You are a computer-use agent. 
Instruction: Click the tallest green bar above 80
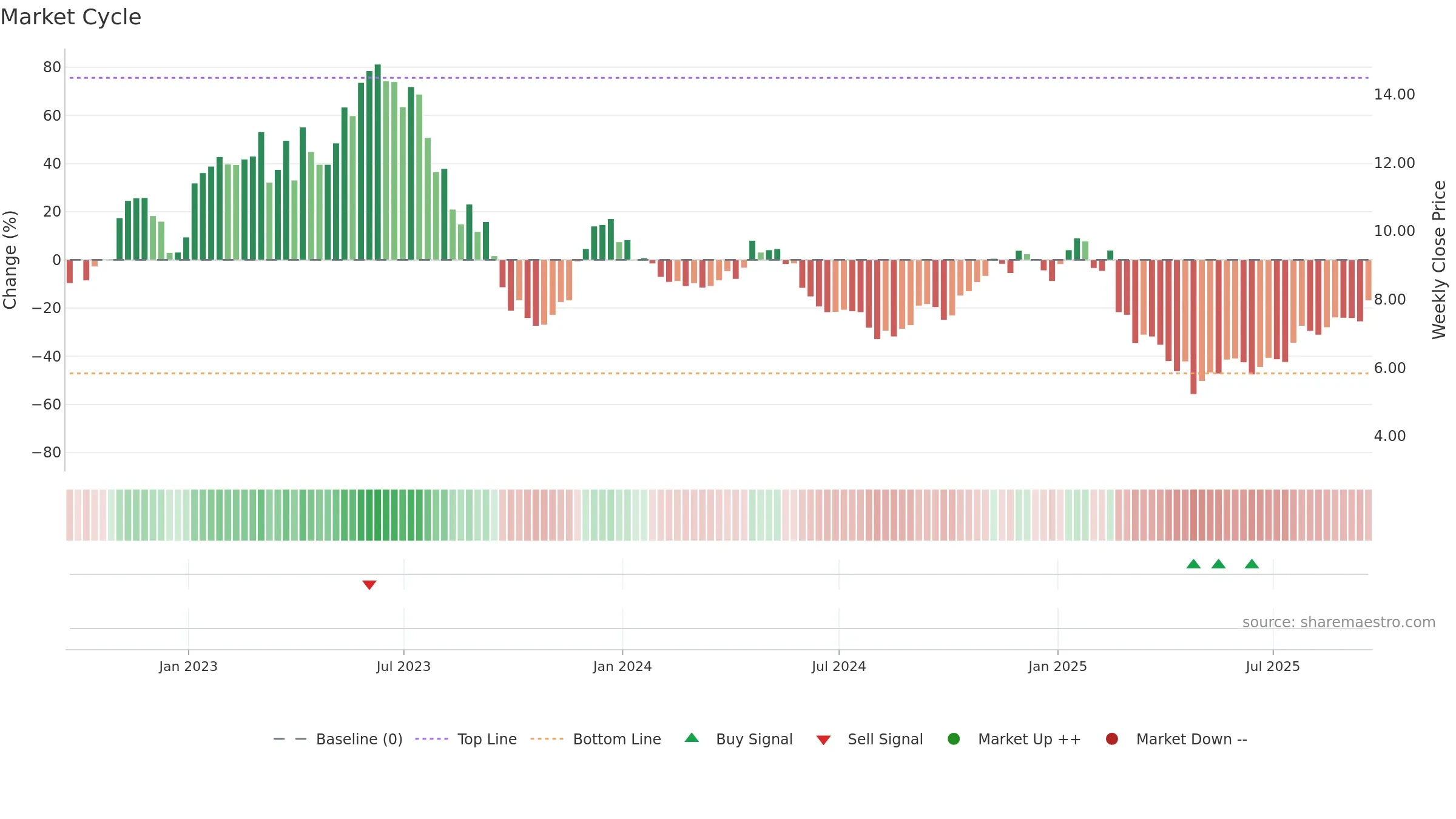pyautogui.click(x=377, y=162)
